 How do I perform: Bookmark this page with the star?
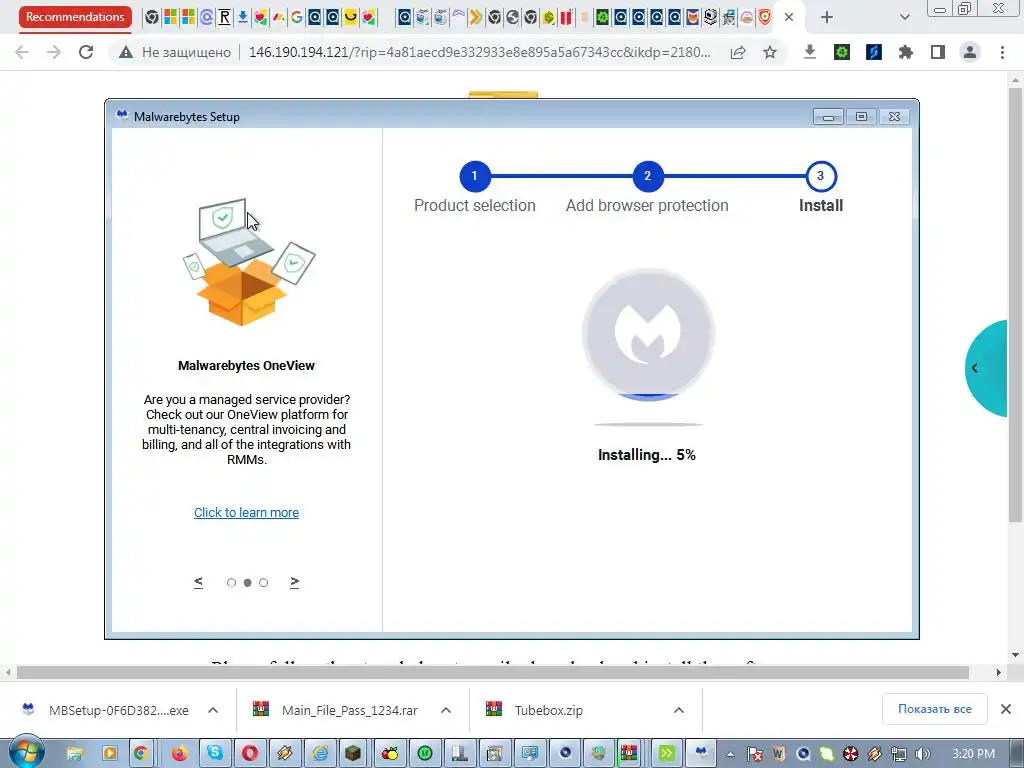pyautogui.click(x=770, y=52)
